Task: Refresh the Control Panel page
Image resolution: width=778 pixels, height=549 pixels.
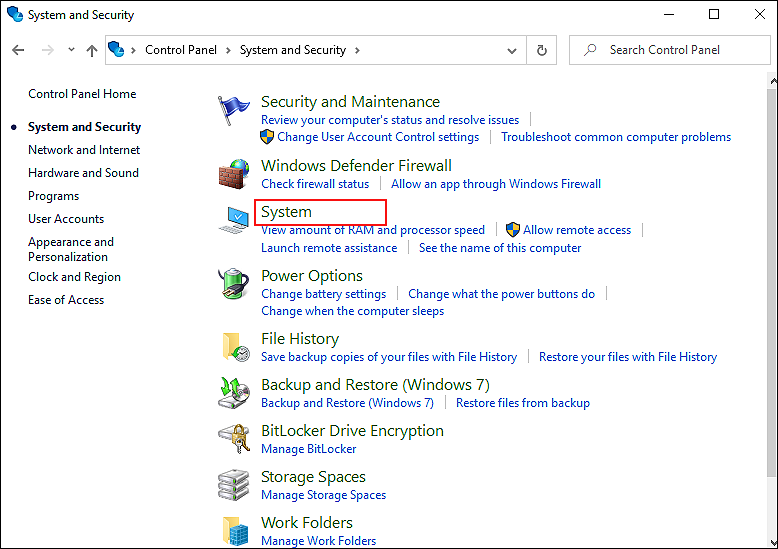Action: [542, 50]
